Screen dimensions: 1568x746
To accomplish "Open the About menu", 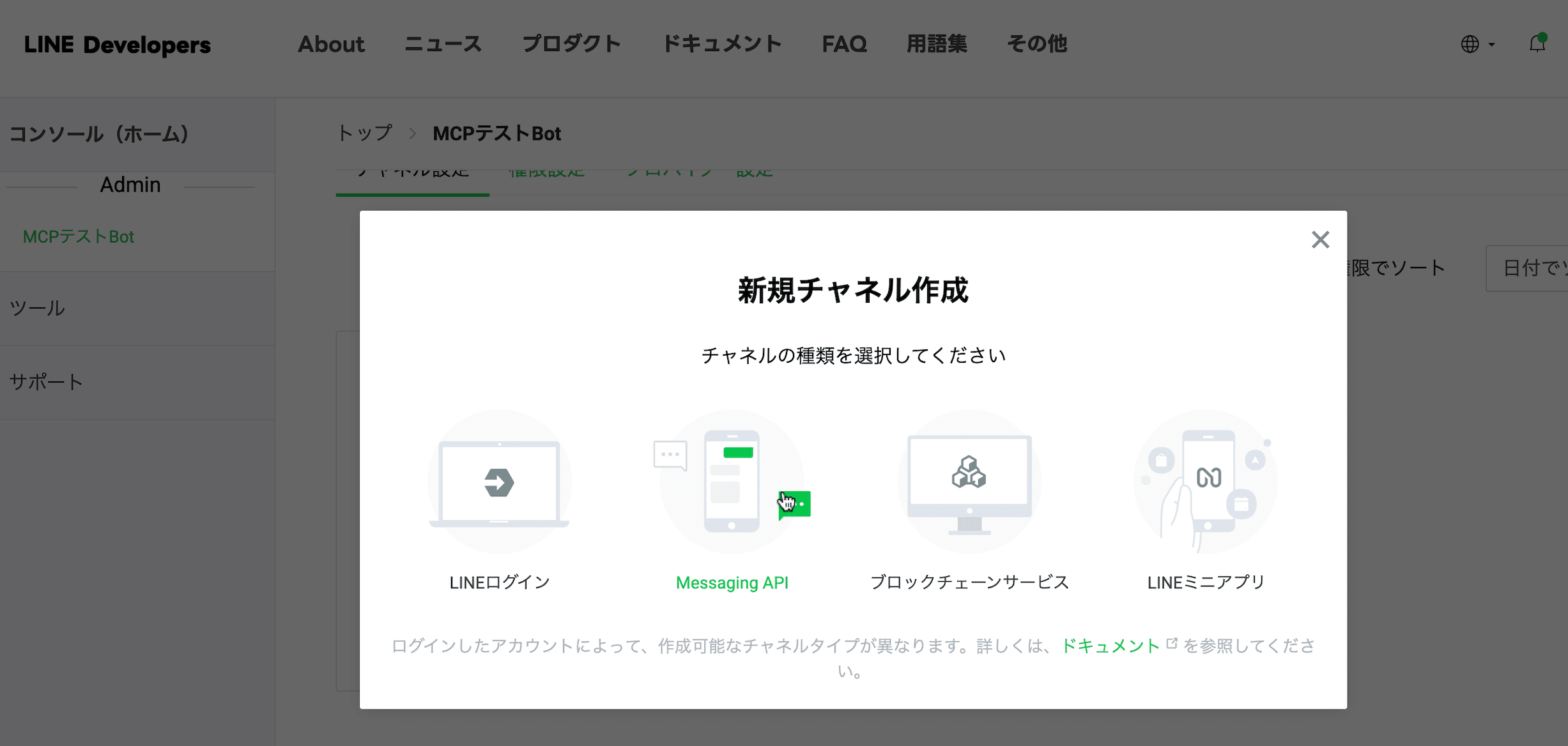I will click(x=331, y=44).
